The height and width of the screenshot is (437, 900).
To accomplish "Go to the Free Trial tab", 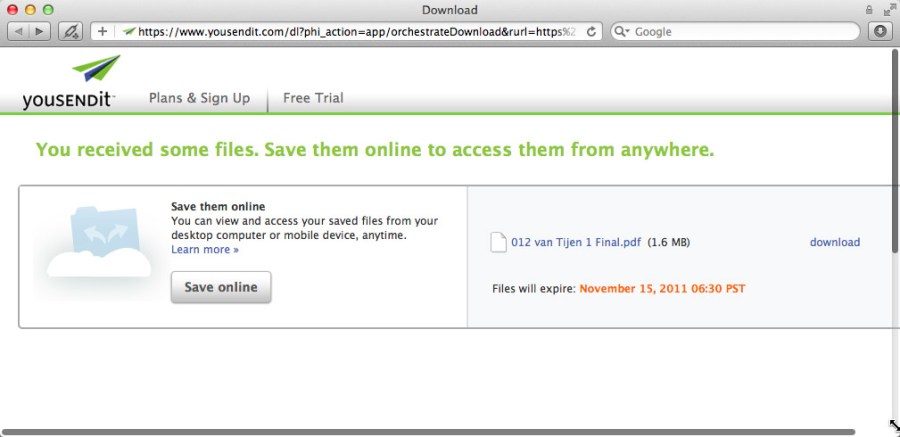I will (x=313, y=98).
